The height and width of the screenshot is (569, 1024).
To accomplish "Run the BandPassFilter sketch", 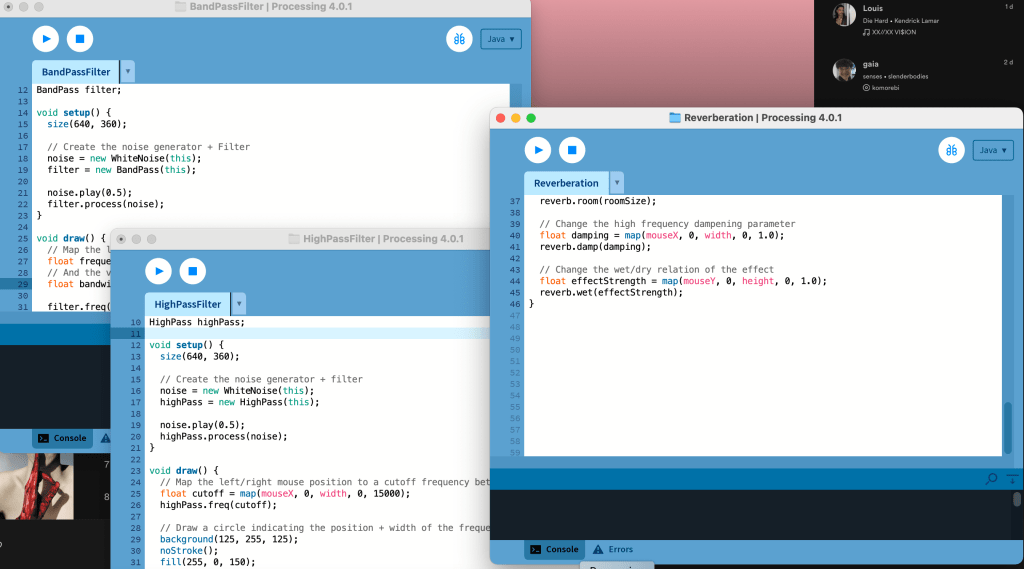I will 45,39.
